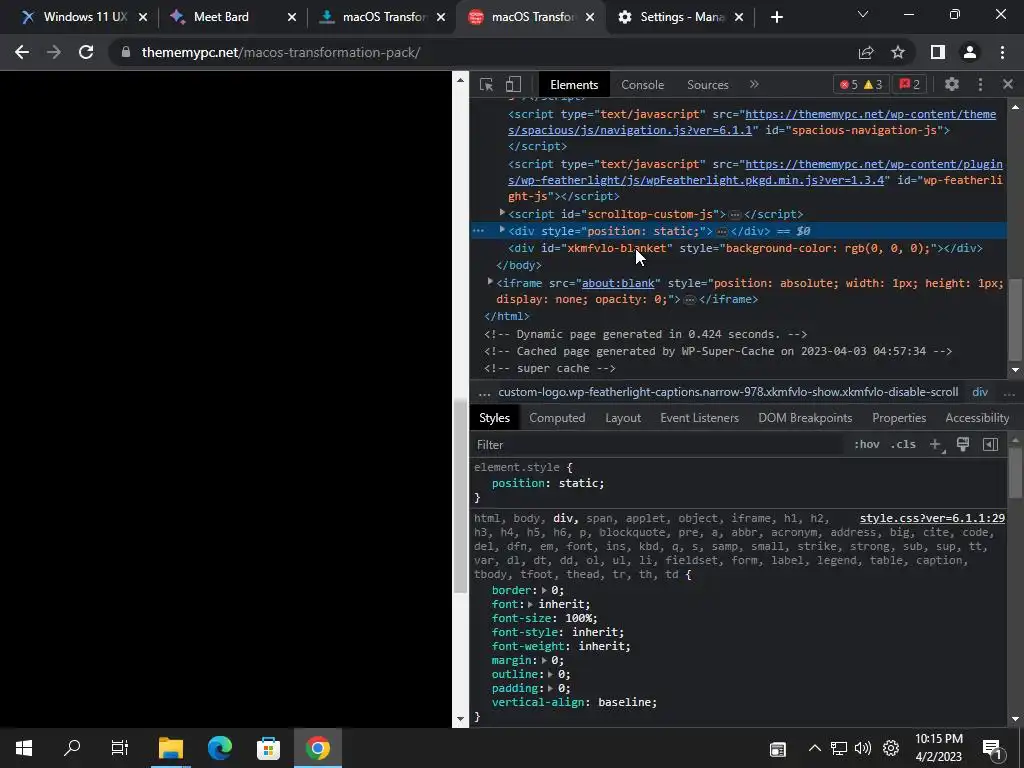
Task: Toggle the .cls classes panel
Action: [x=903, y=445]
